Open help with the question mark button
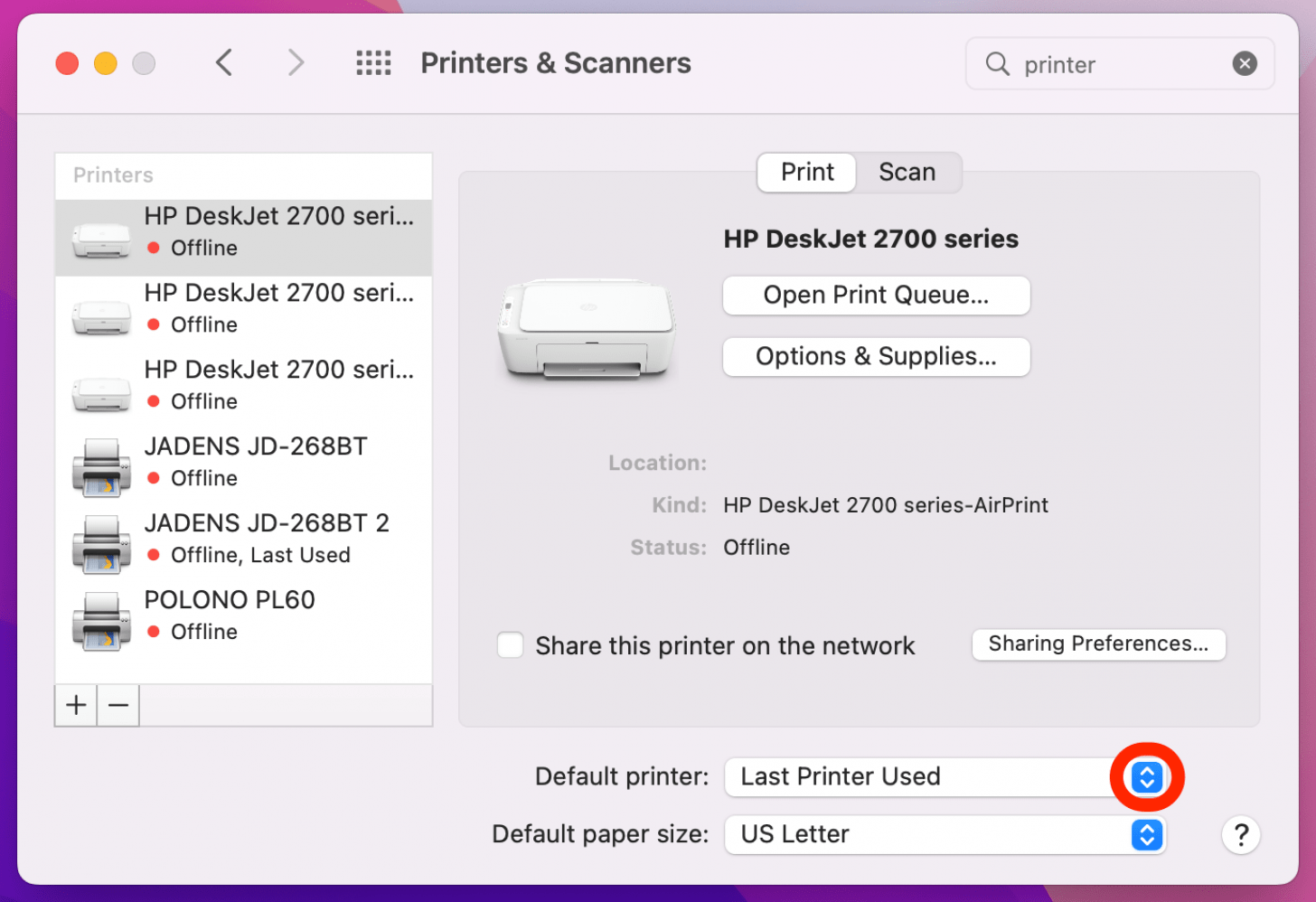 1241,835
